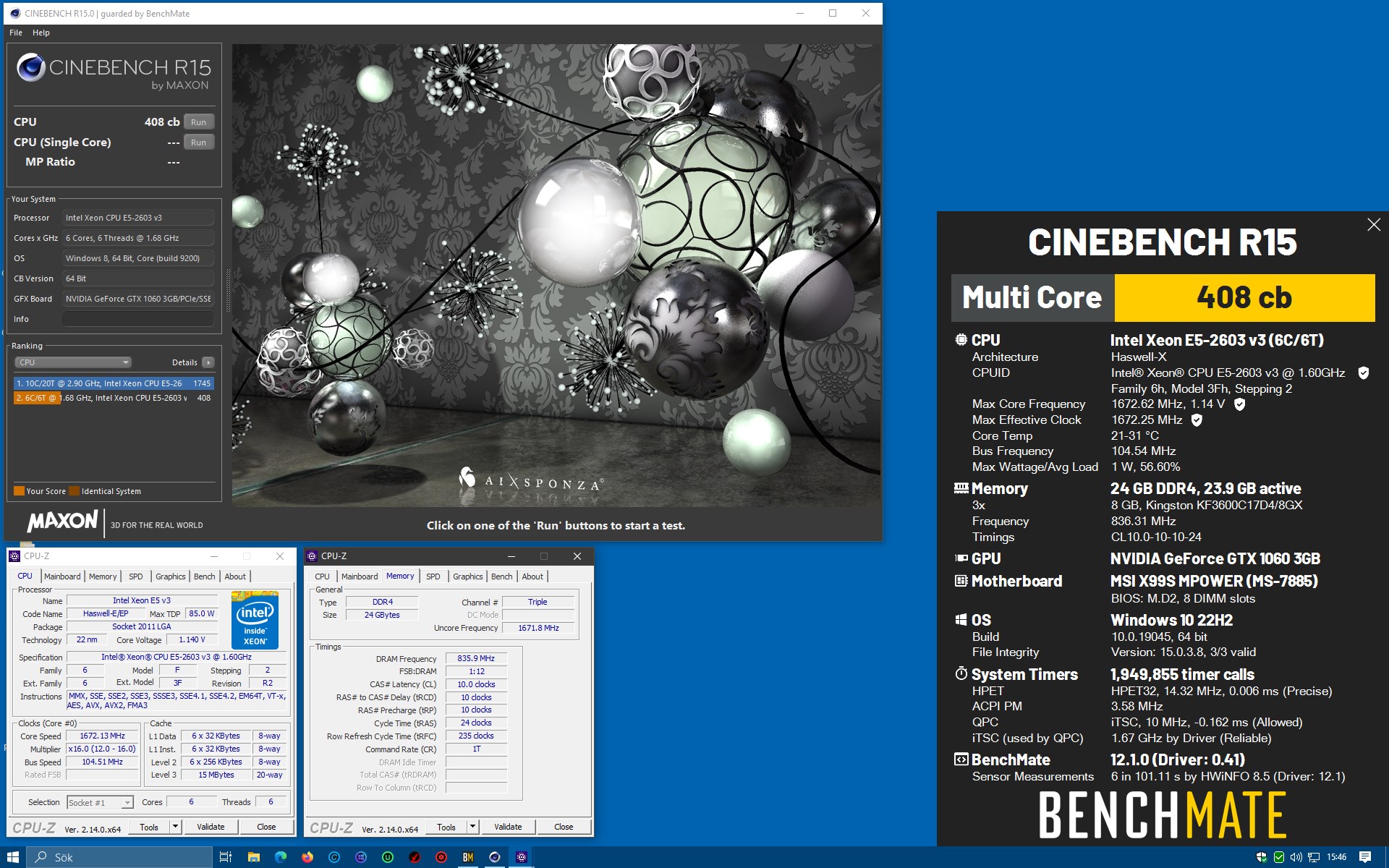Switch to Bench tab in right CPU-Z window

tap(501, 576)
